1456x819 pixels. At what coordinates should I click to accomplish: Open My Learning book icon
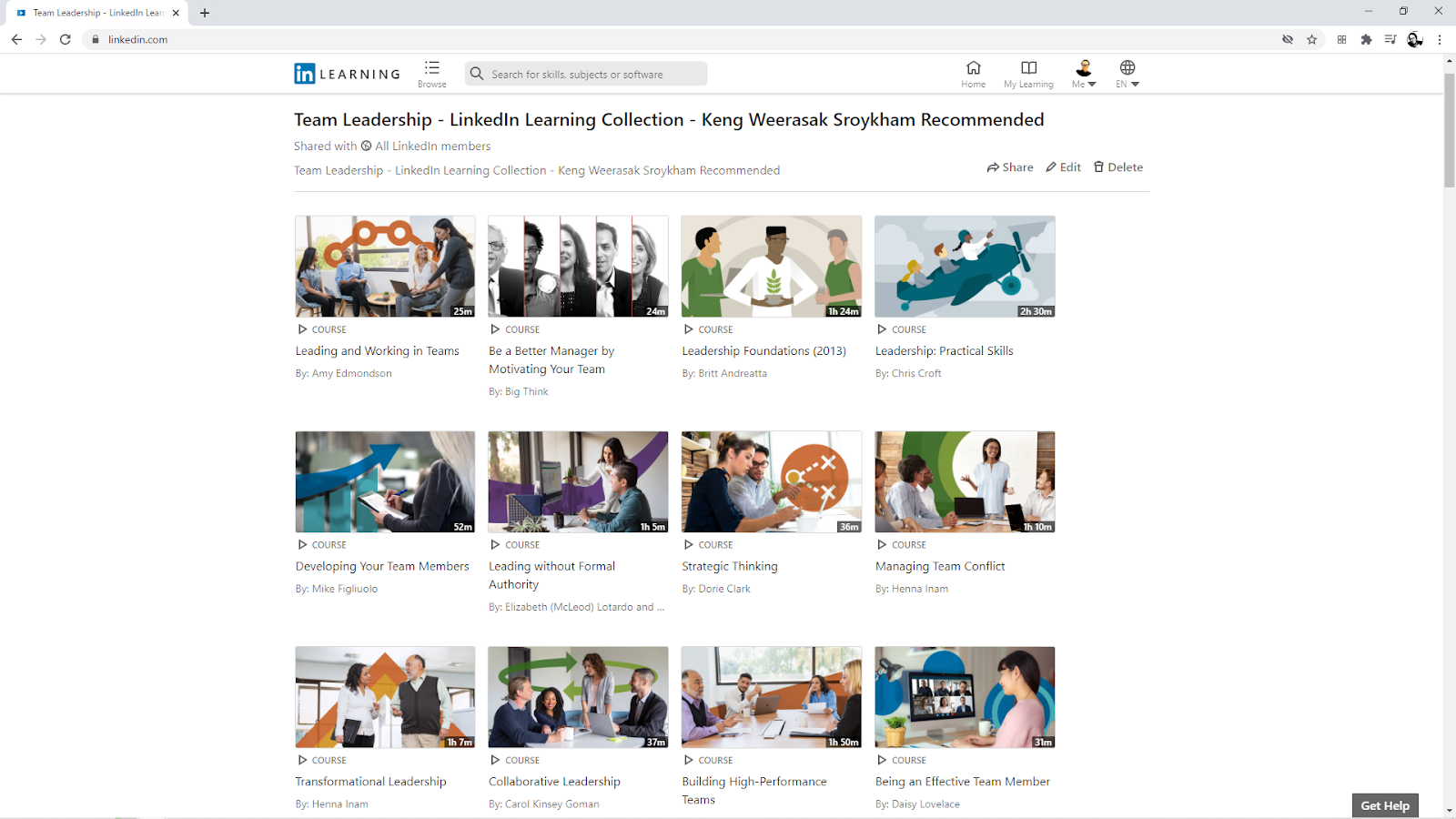coord(1028,67)
